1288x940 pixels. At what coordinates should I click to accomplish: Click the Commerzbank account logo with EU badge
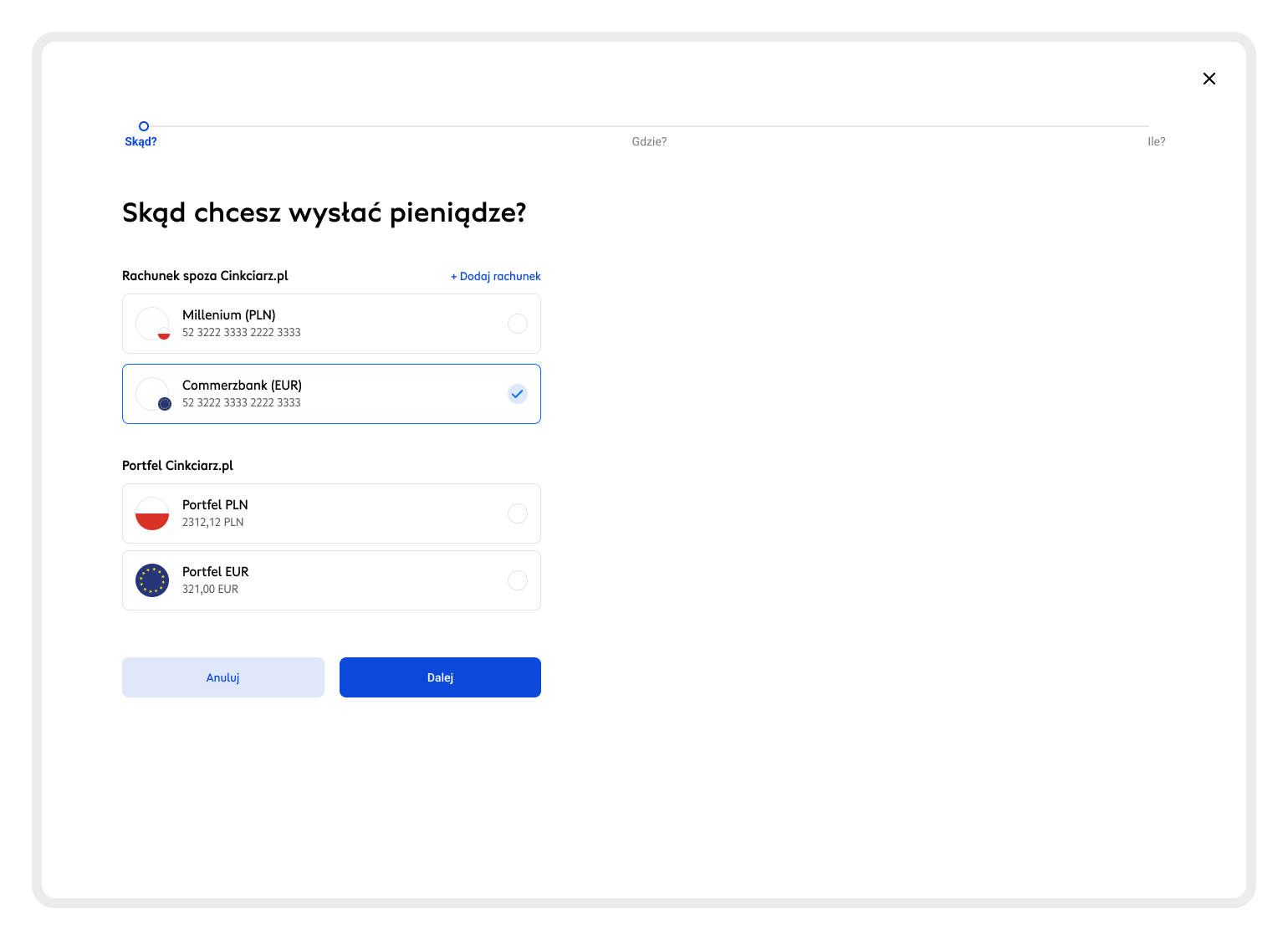152,394
